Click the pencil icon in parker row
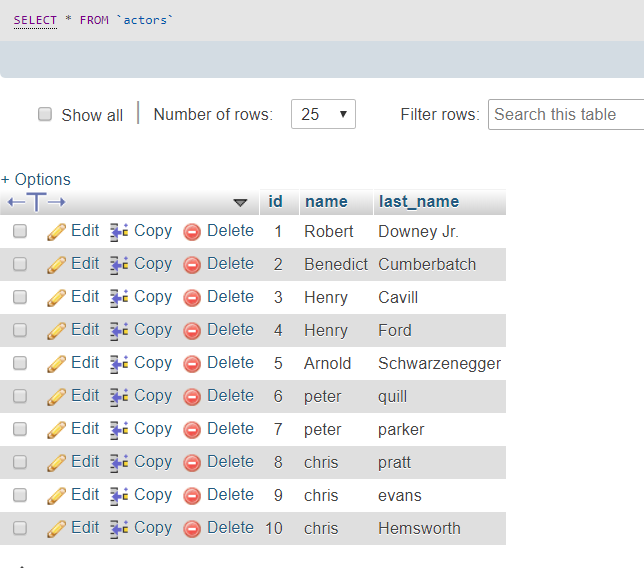 click(x=56, y=430)
